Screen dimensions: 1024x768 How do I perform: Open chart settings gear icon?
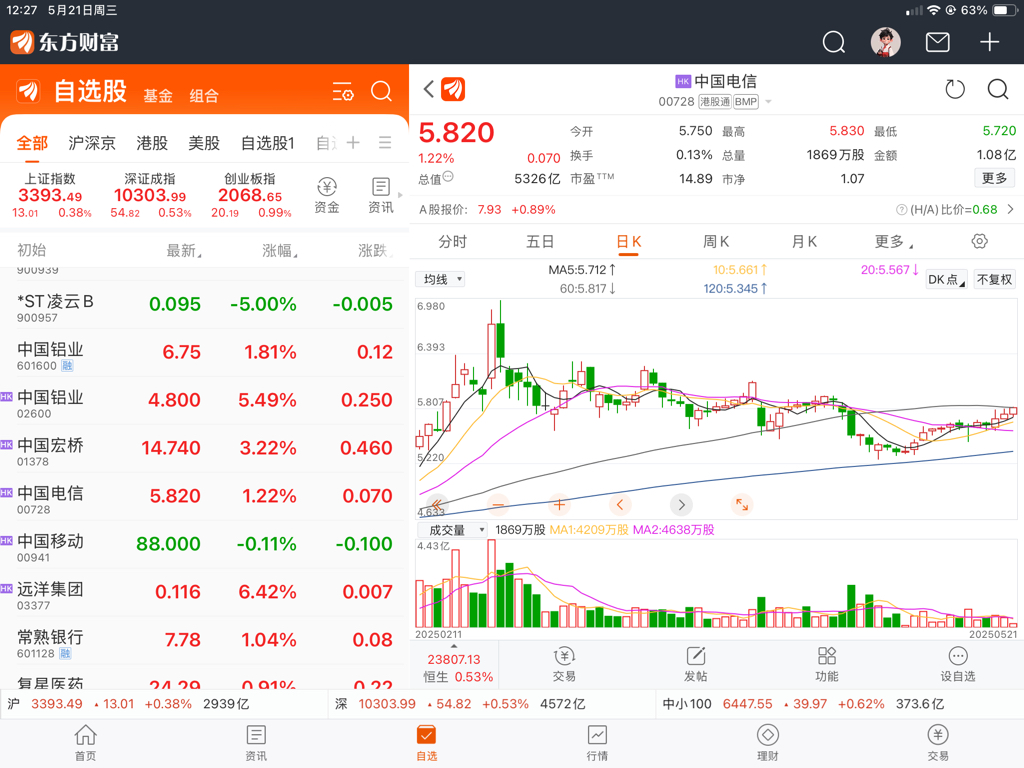(979, 242)
